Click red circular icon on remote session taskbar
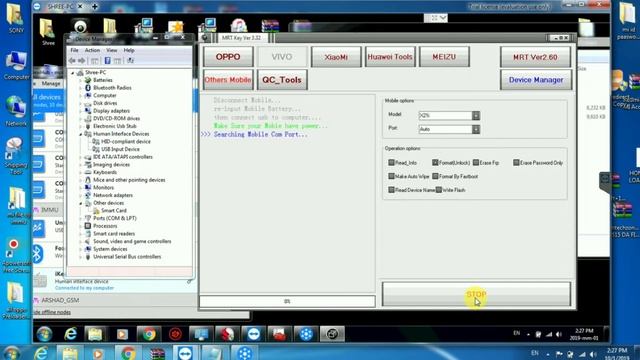 pyautogui.click(x=175, y=334)
